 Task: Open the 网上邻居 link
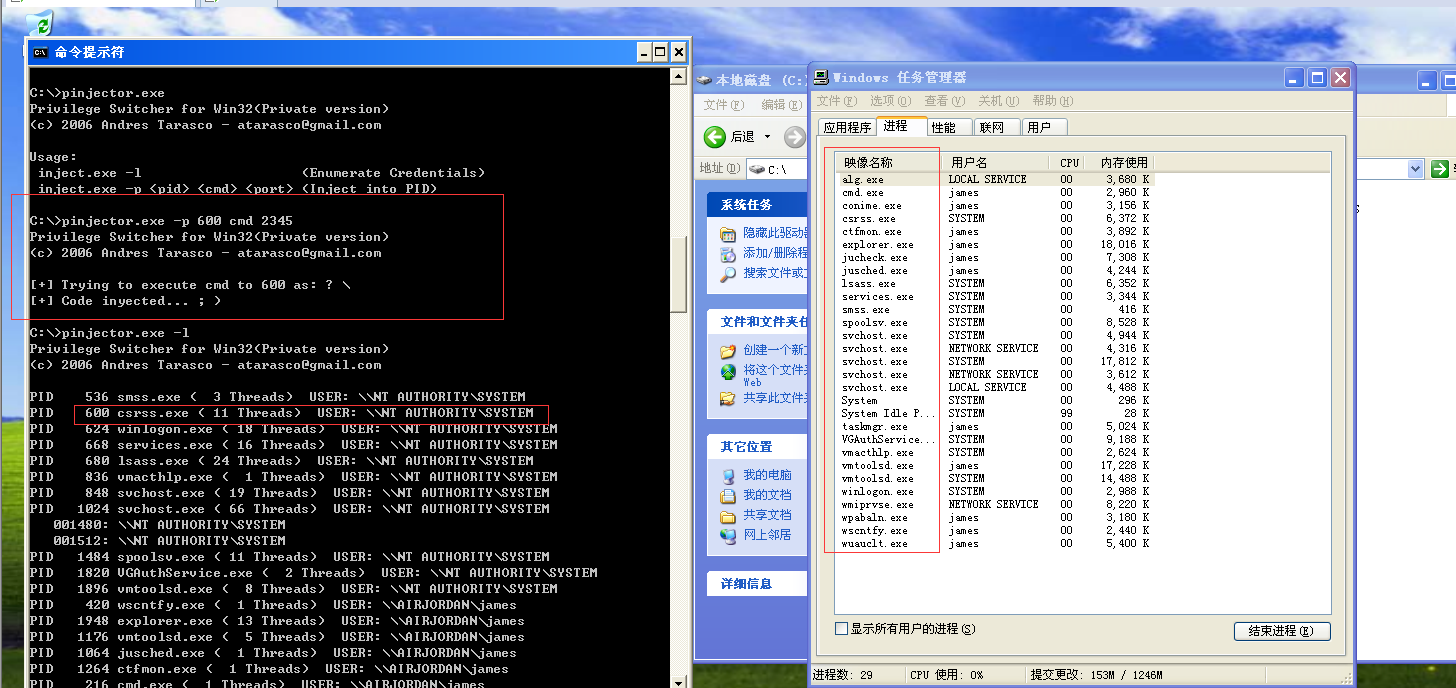pyautogui.click(x=767, y=535)
